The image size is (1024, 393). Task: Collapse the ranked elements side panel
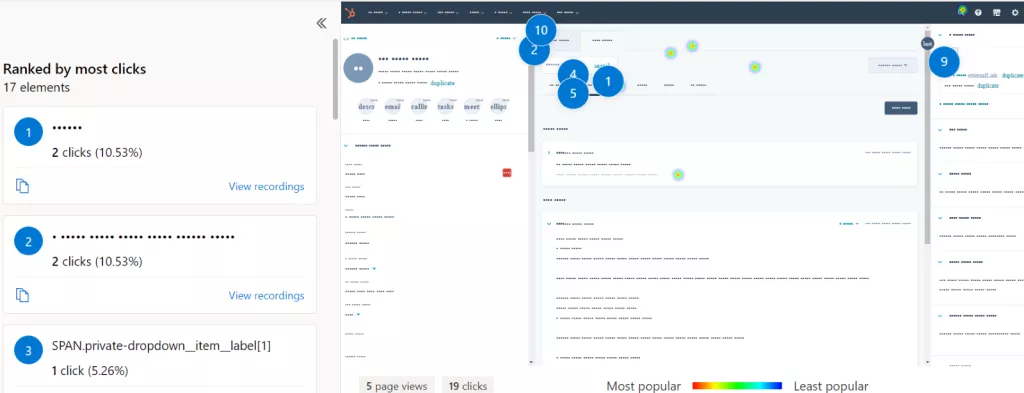coord(321,24)
